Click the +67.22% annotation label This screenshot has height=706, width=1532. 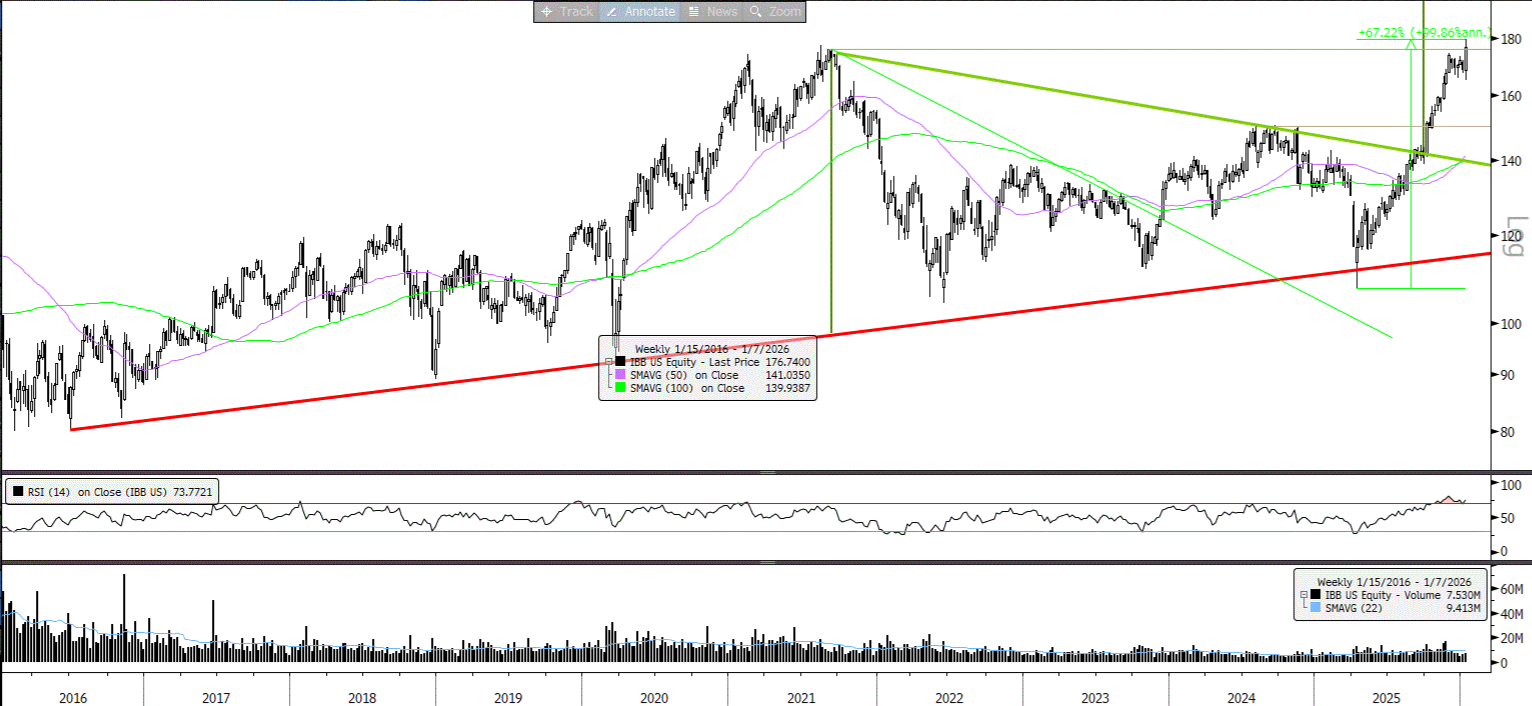[1381, 33]
